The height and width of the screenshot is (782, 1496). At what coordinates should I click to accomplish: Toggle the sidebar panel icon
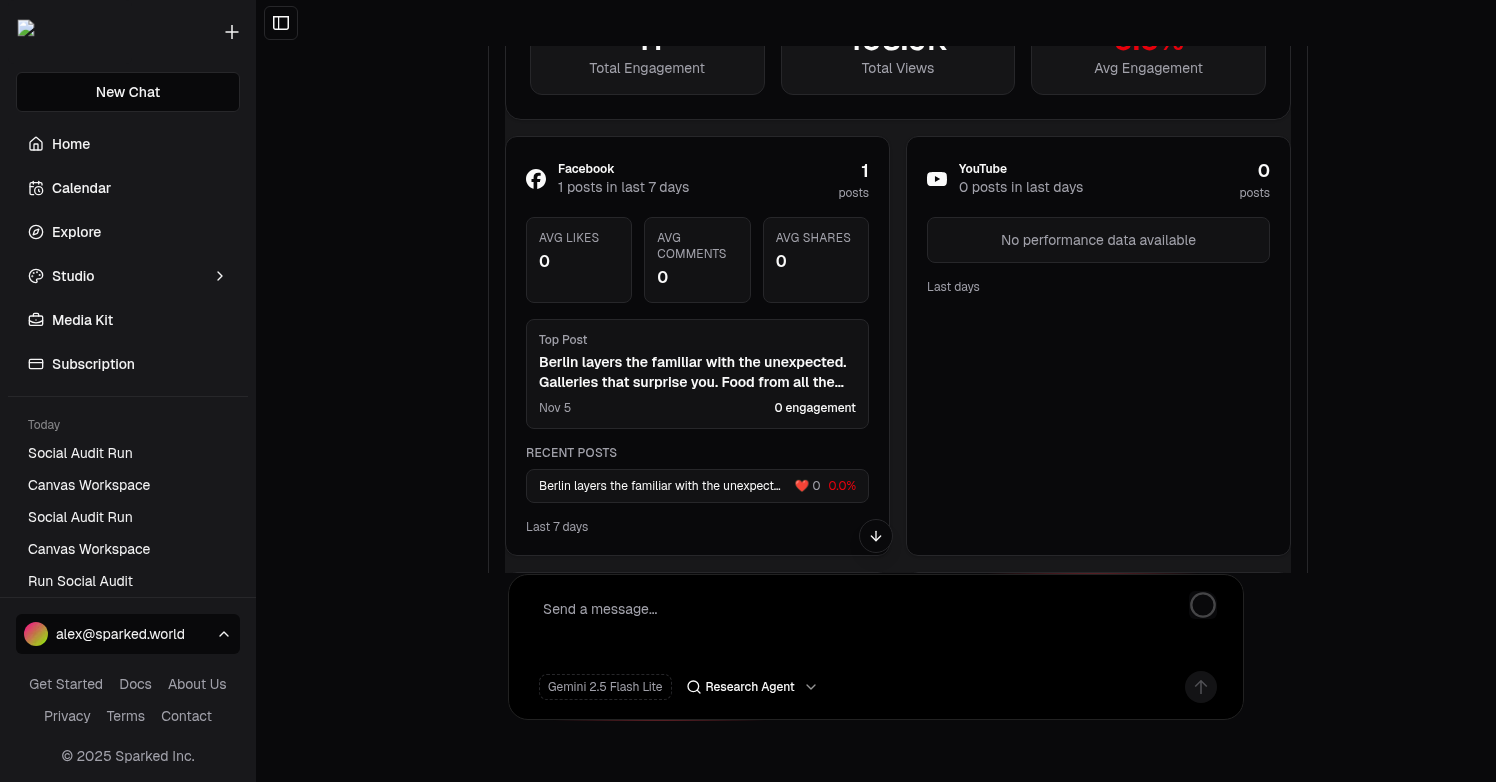[x=281, y=23]
